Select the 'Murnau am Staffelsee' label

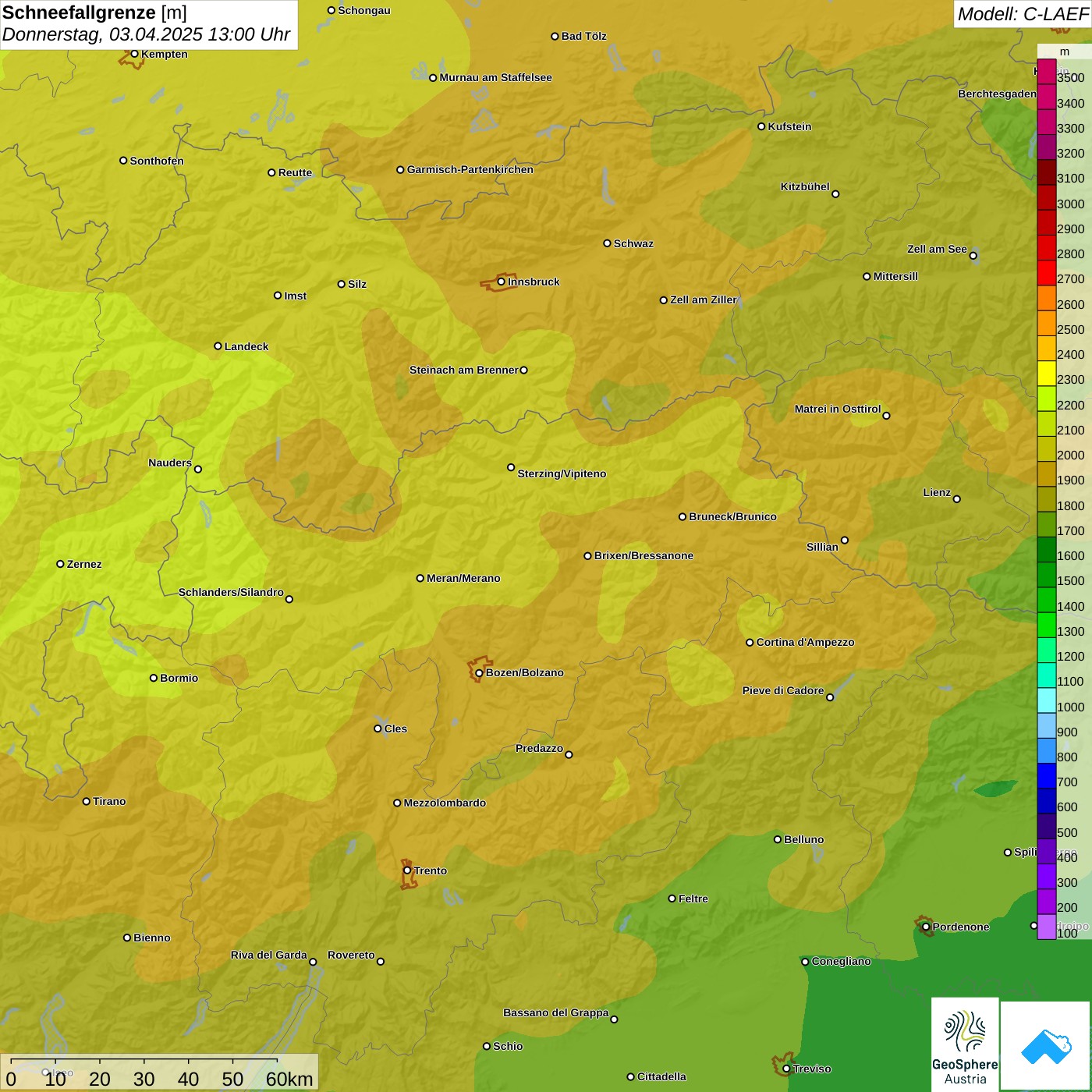(x=495, y=77)
